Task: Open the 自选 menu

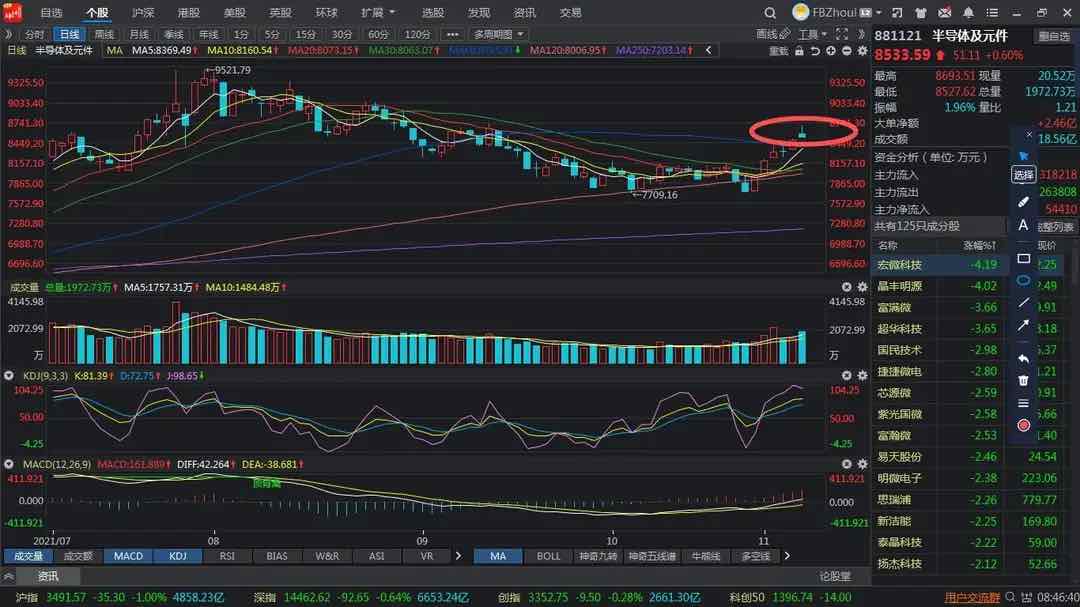Action: point(51,12)
